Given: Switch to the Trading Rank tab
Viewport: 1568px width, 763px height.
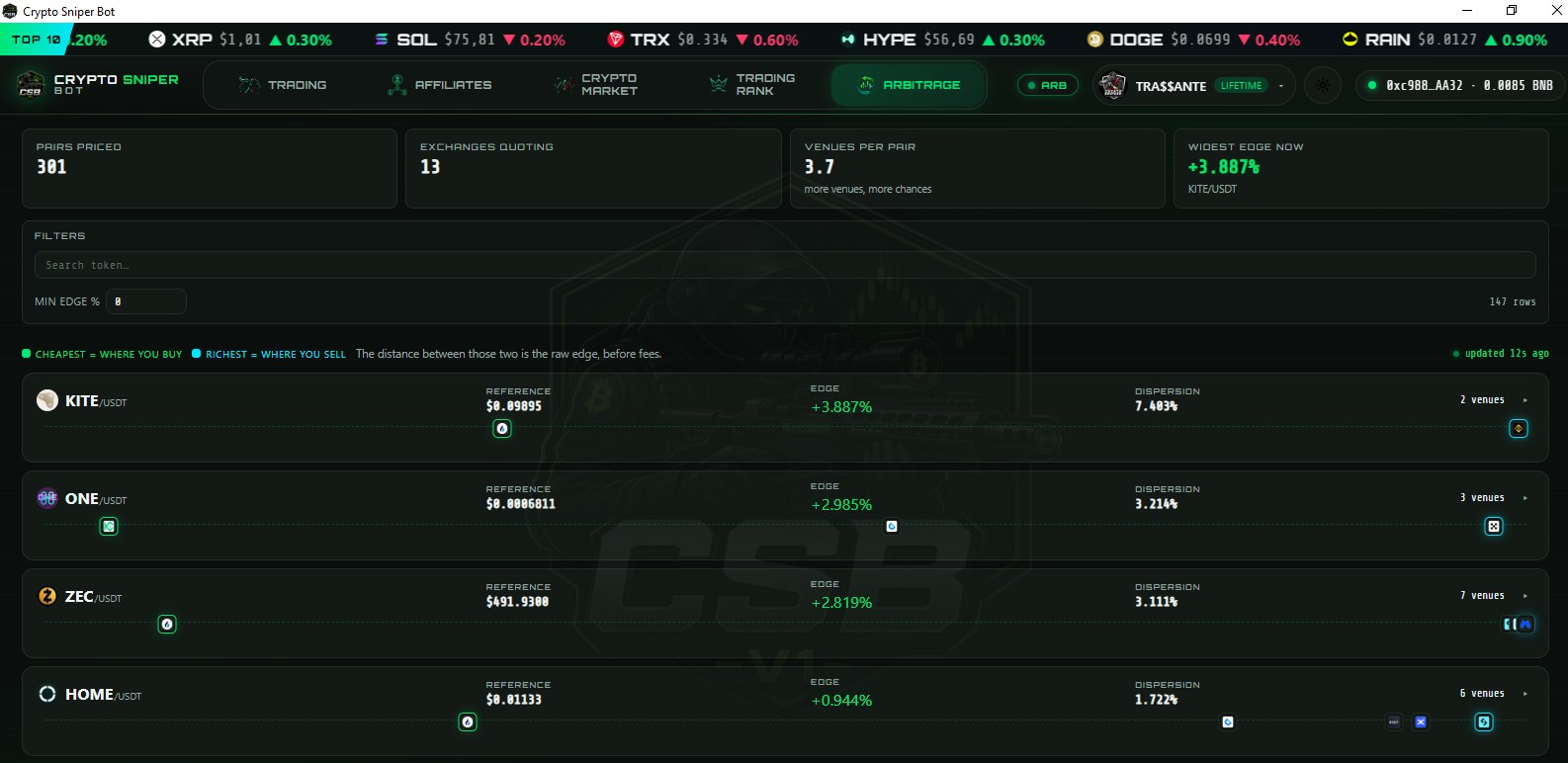Looking at the screenshot, I should click(752, 85).
